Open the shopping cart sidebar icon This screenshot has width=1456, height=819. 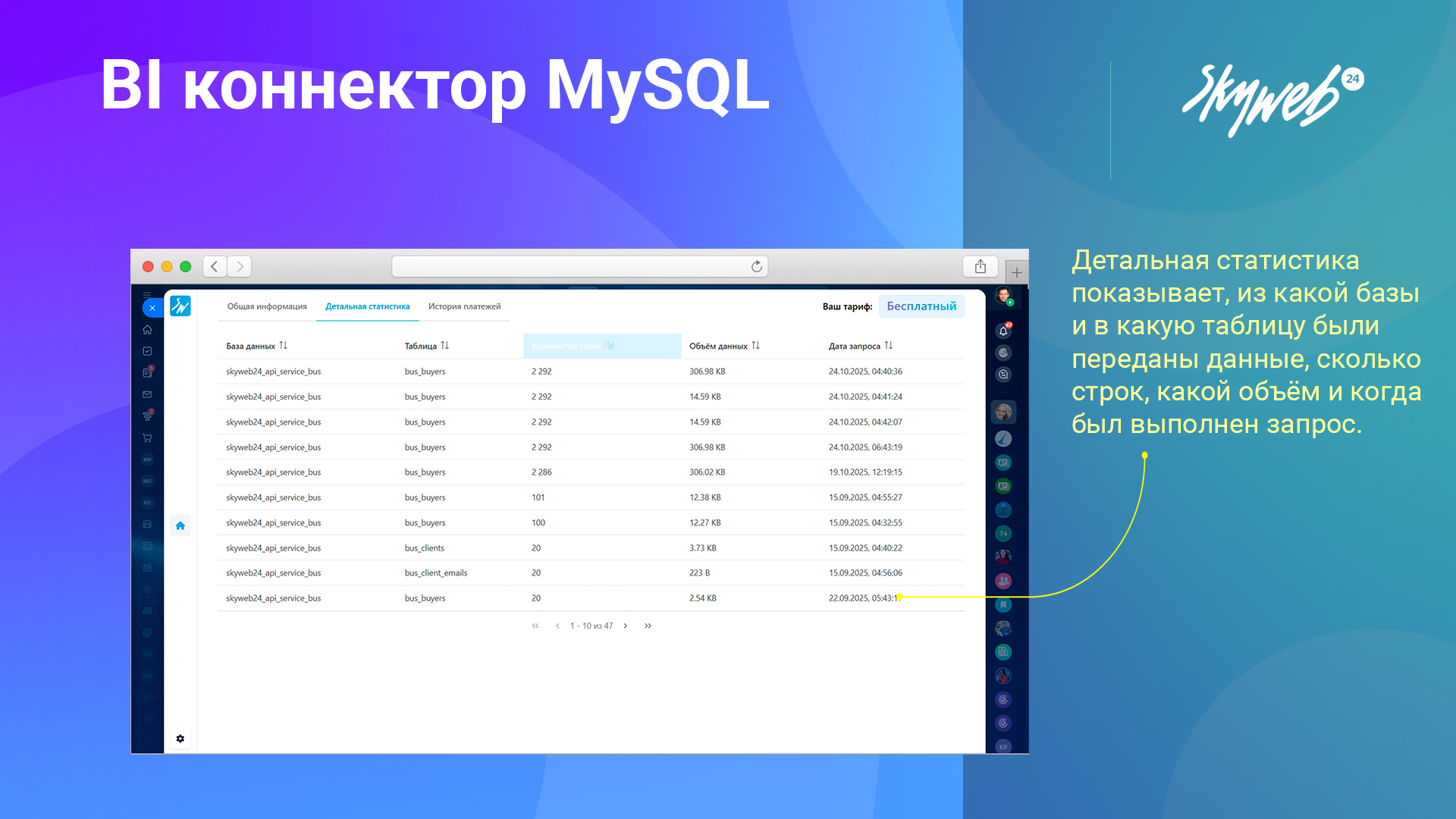pyautogui.click(x=147, y=438)
